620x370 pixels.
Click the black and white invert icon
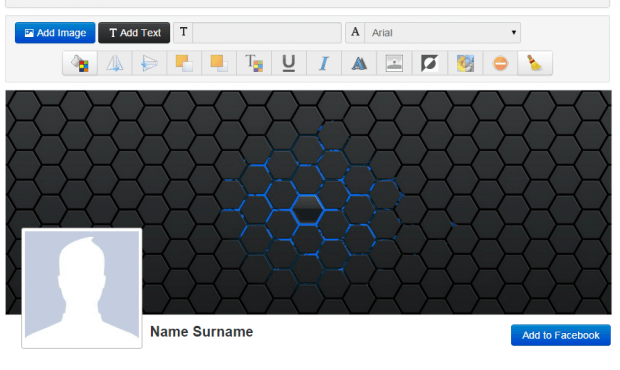pyautogui.click(x=430, y=63)
